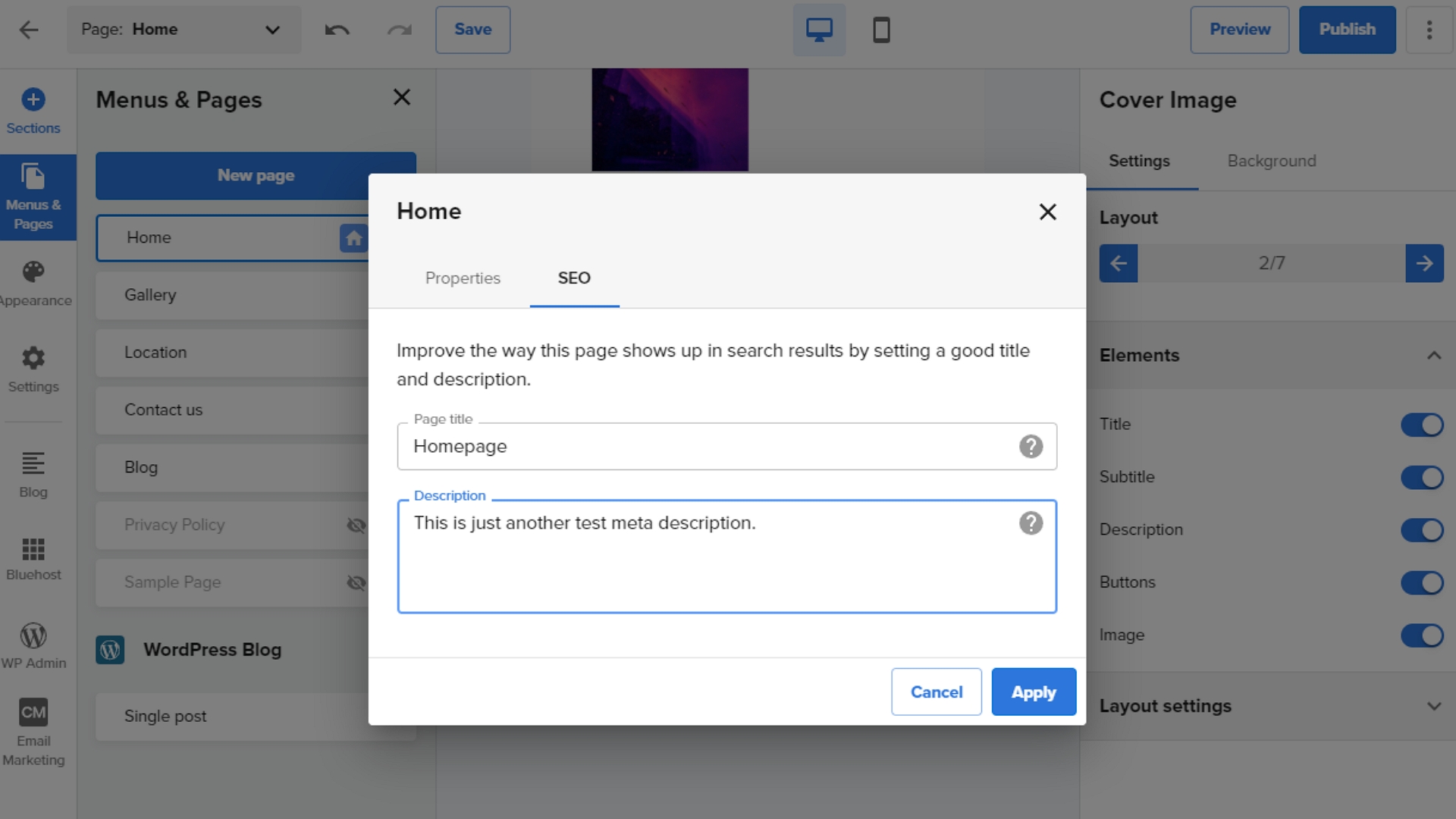Open Blog in the left sidebar
Screen dimensions: 1456x819
(x=33, y=475)
